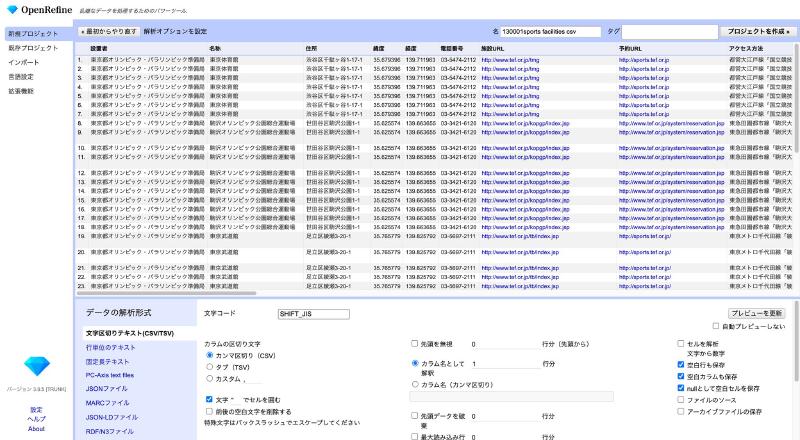Focus the header line count field
800x440 pixels.
(505, 364)
